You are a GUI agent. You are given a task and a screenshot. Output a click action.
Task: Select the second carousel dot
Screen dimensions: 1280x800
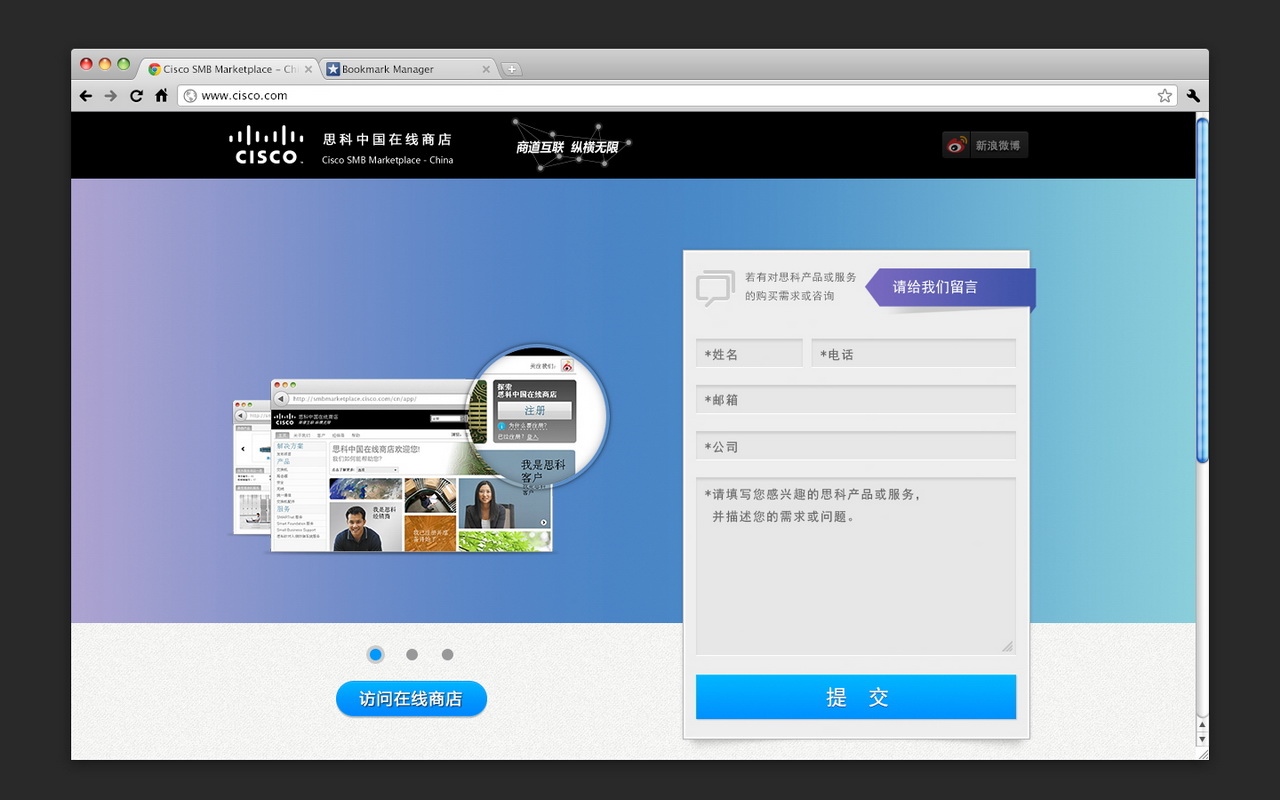(x=411, y=655)
